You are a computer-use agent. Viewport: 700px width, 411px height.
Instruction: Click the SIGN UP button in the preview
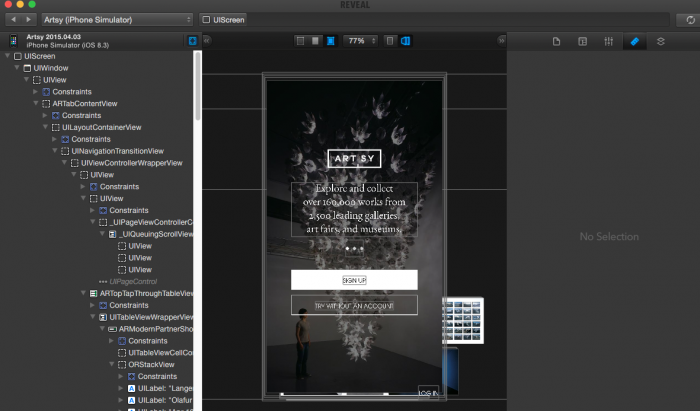pos(354,280)
